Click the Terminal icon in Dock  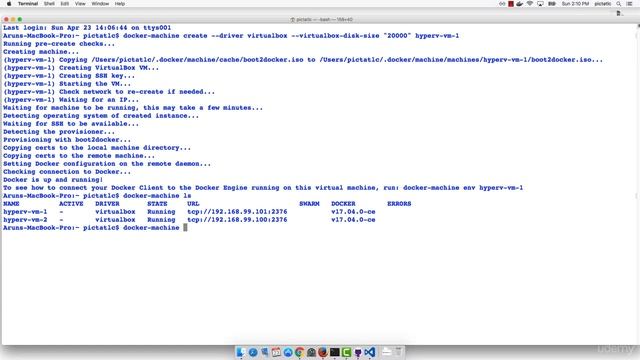coord(335,352)
